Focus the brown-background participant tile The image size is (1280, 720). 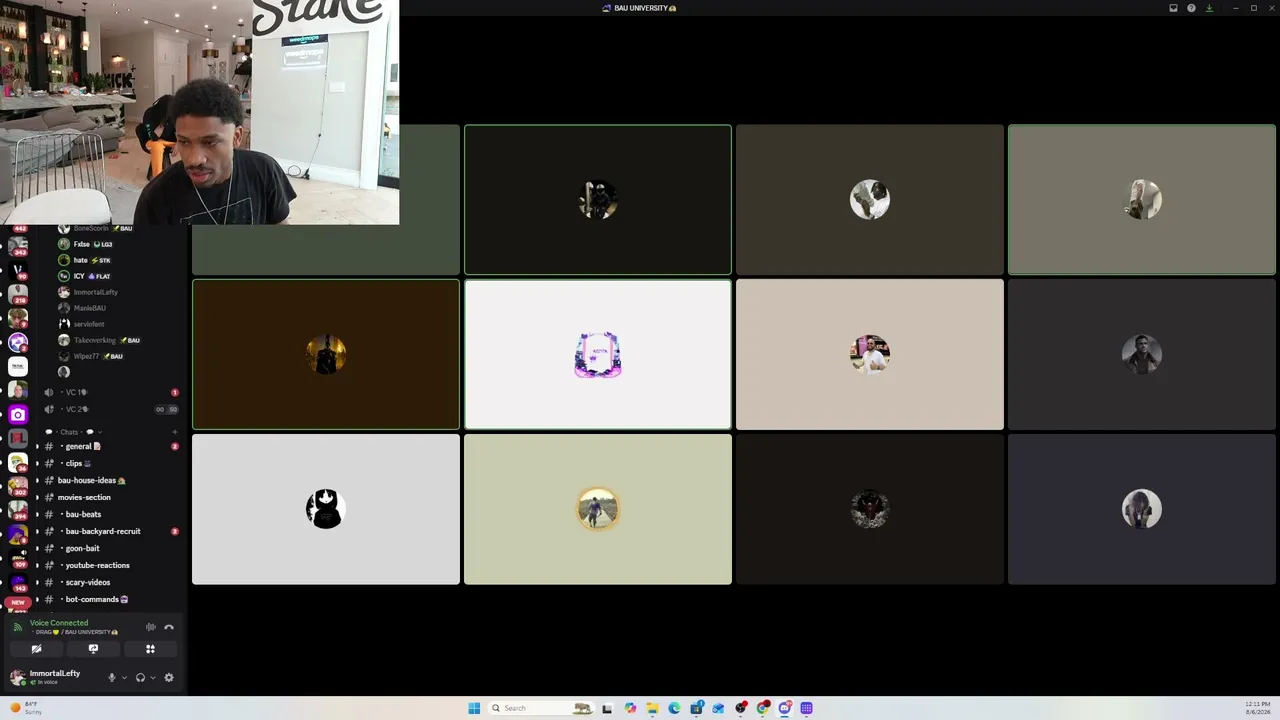[x=326, y=355]
